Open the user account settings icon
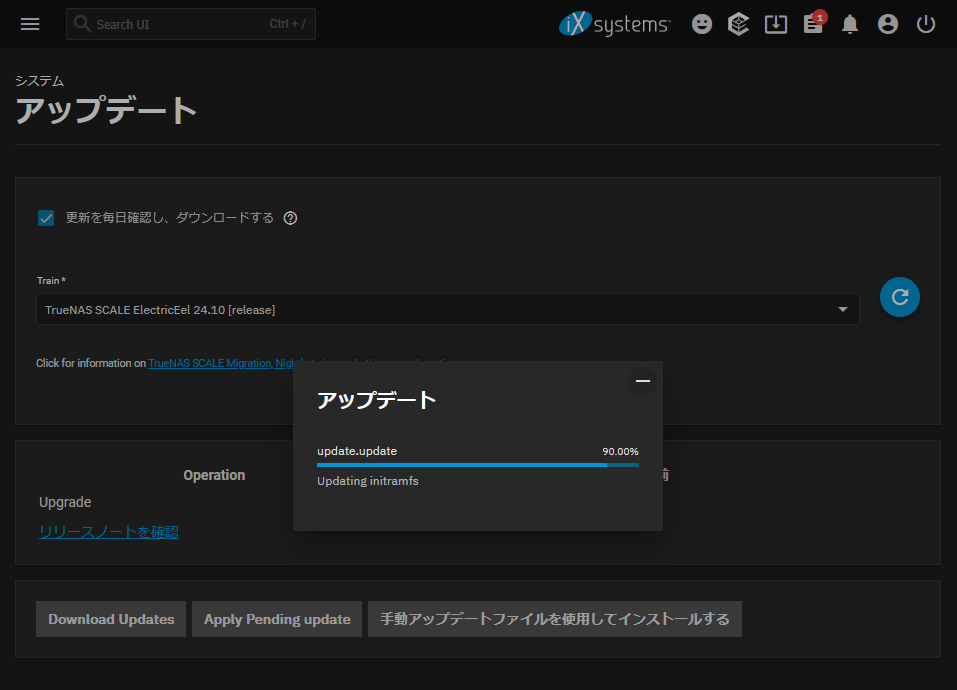 tap(887, 24)
